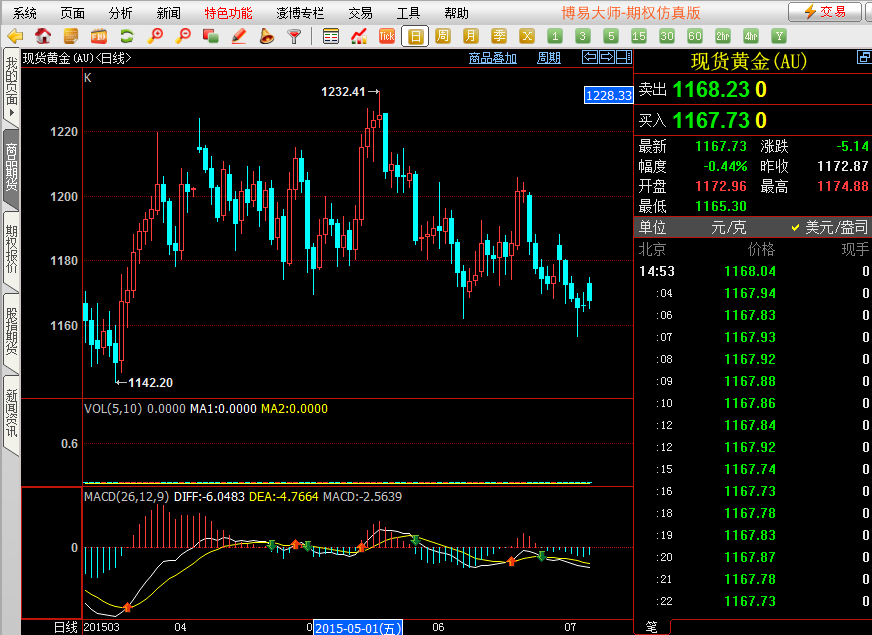Go to the home page icon
The image size is (872, 635).
44,36
